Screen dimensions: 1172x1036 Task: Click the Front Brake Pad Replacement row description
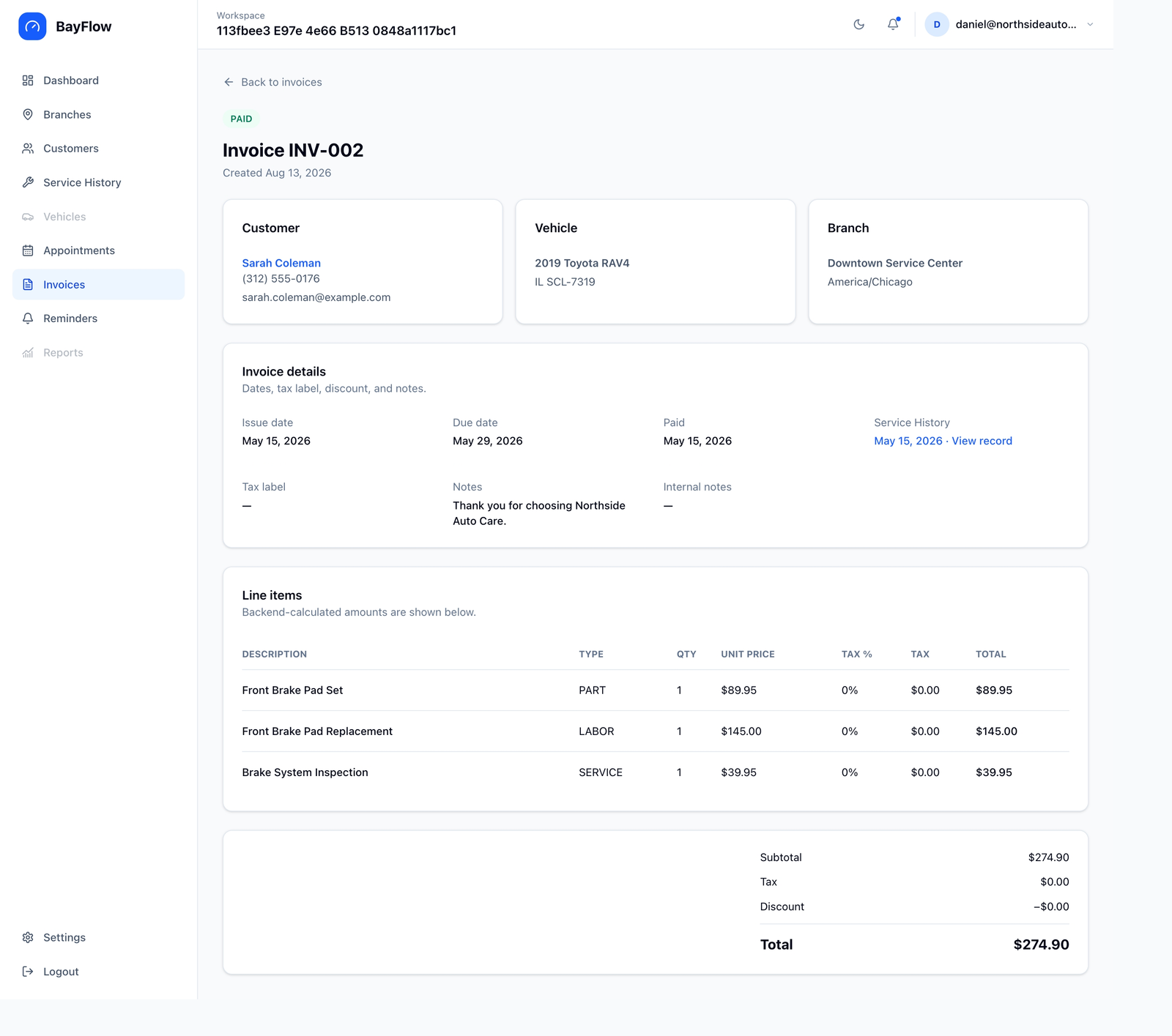coord(317,731)
